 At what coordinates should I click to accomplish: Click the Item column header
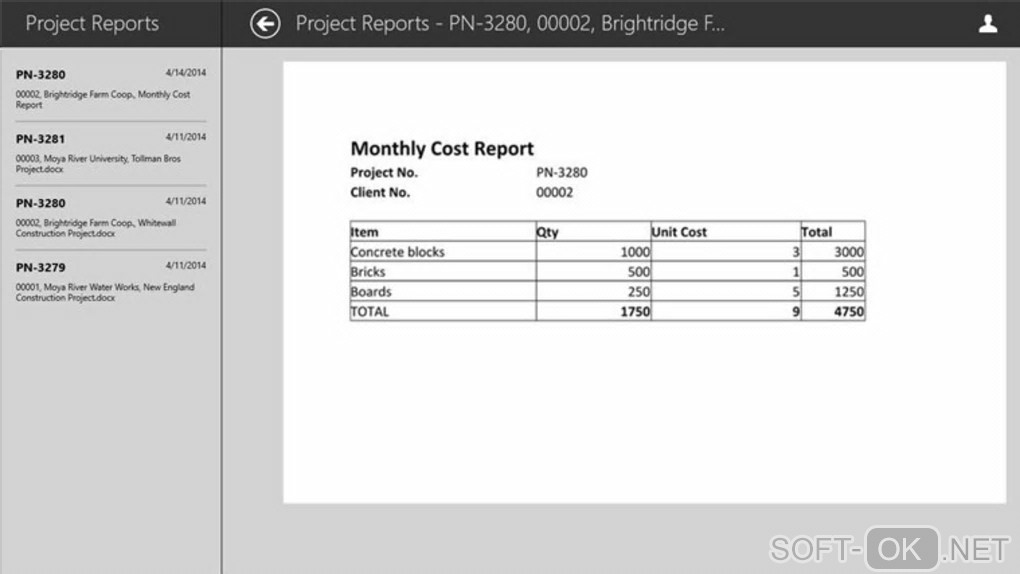coord(442,232)
